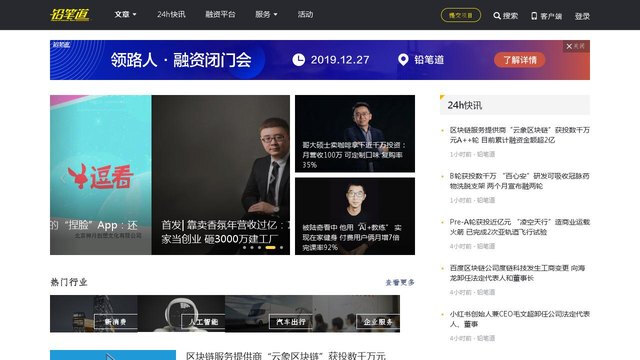
Task: Open the 云象区块链 news item
Action: 519,135
